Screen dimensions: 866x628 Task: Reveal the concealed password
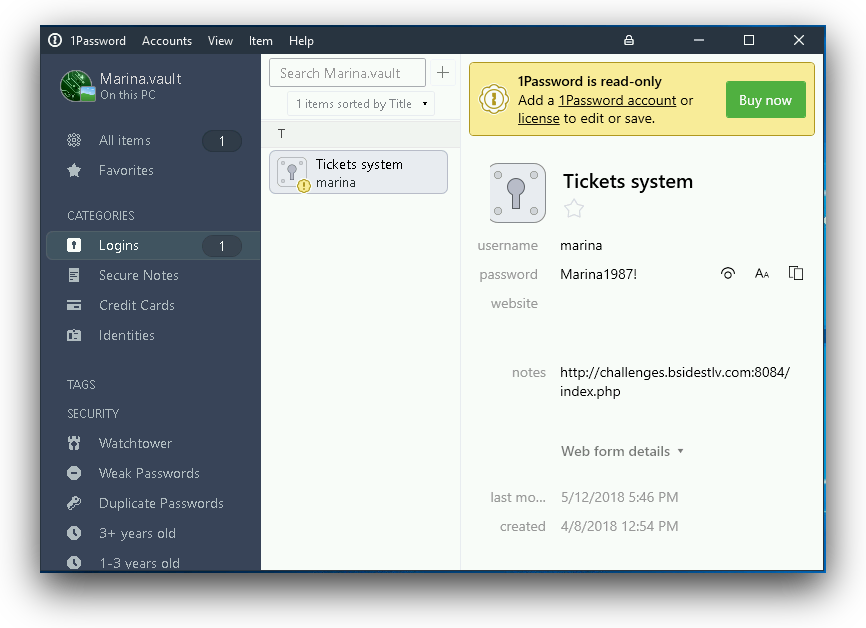(x=727, y=273)
